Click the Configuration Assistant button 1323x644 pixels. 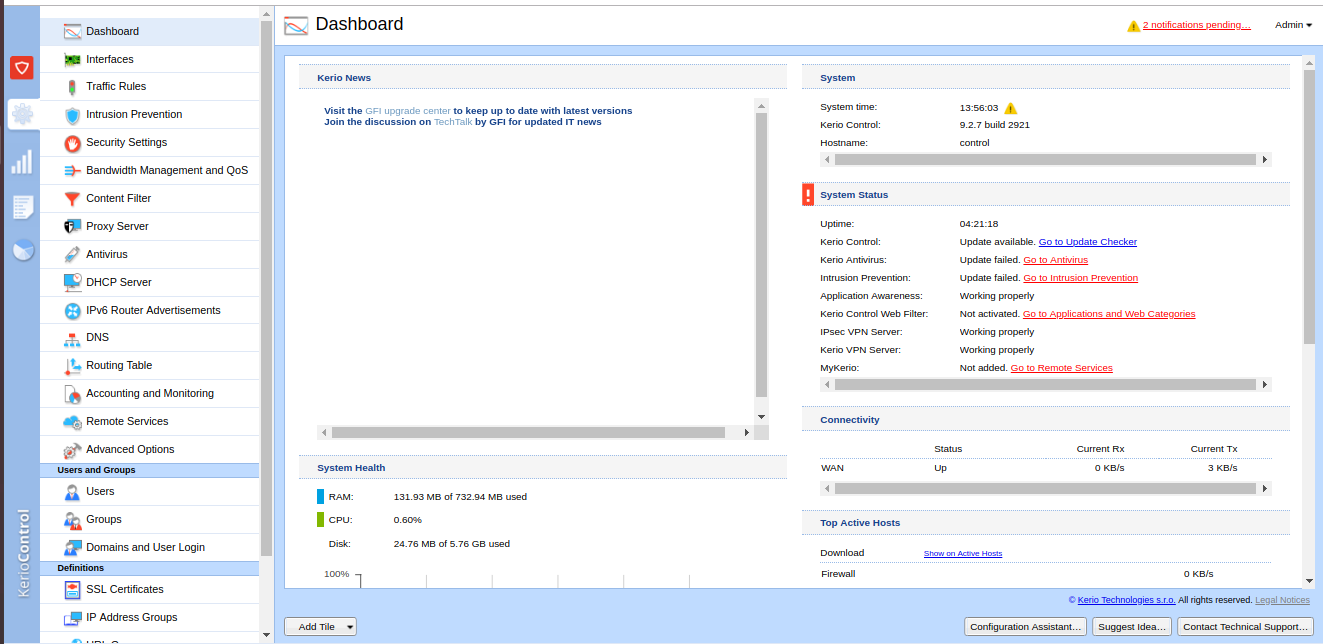click(1027, 627)
